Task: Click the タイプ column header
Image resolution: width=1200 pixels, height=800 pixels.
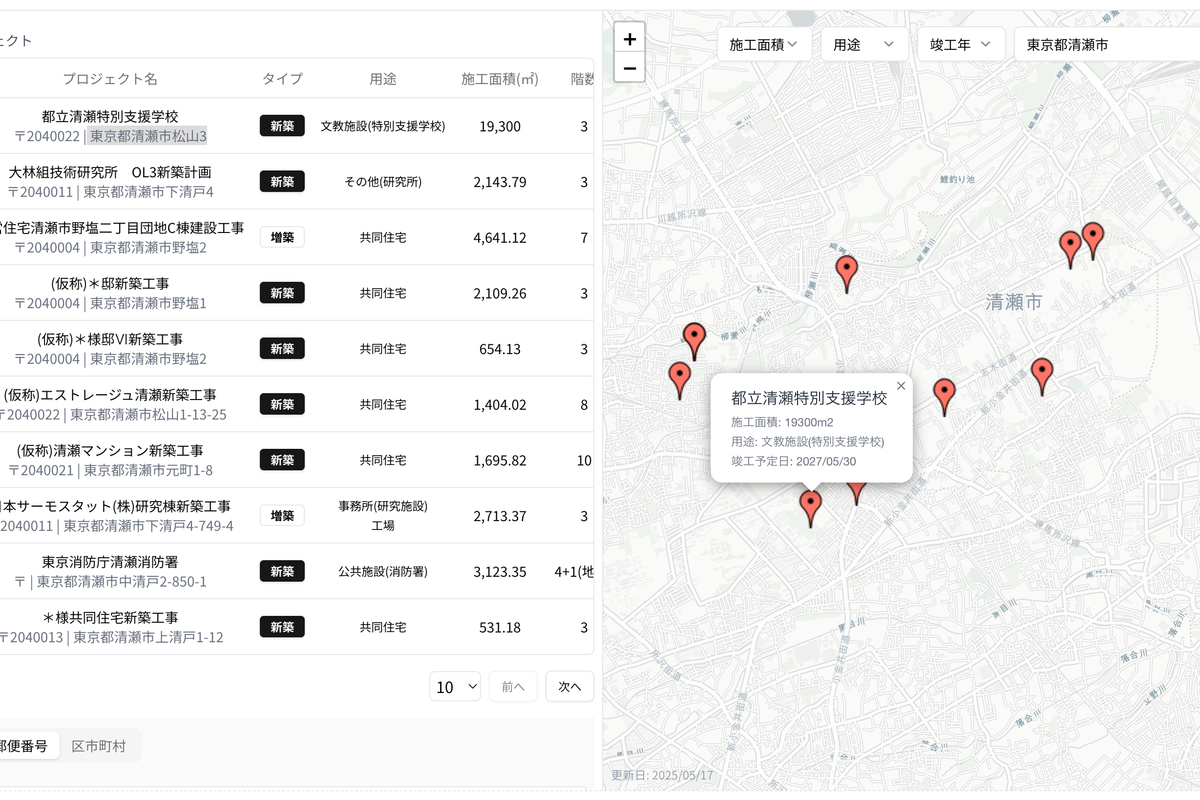Action: pyautogui.click(x=282, y=79)
